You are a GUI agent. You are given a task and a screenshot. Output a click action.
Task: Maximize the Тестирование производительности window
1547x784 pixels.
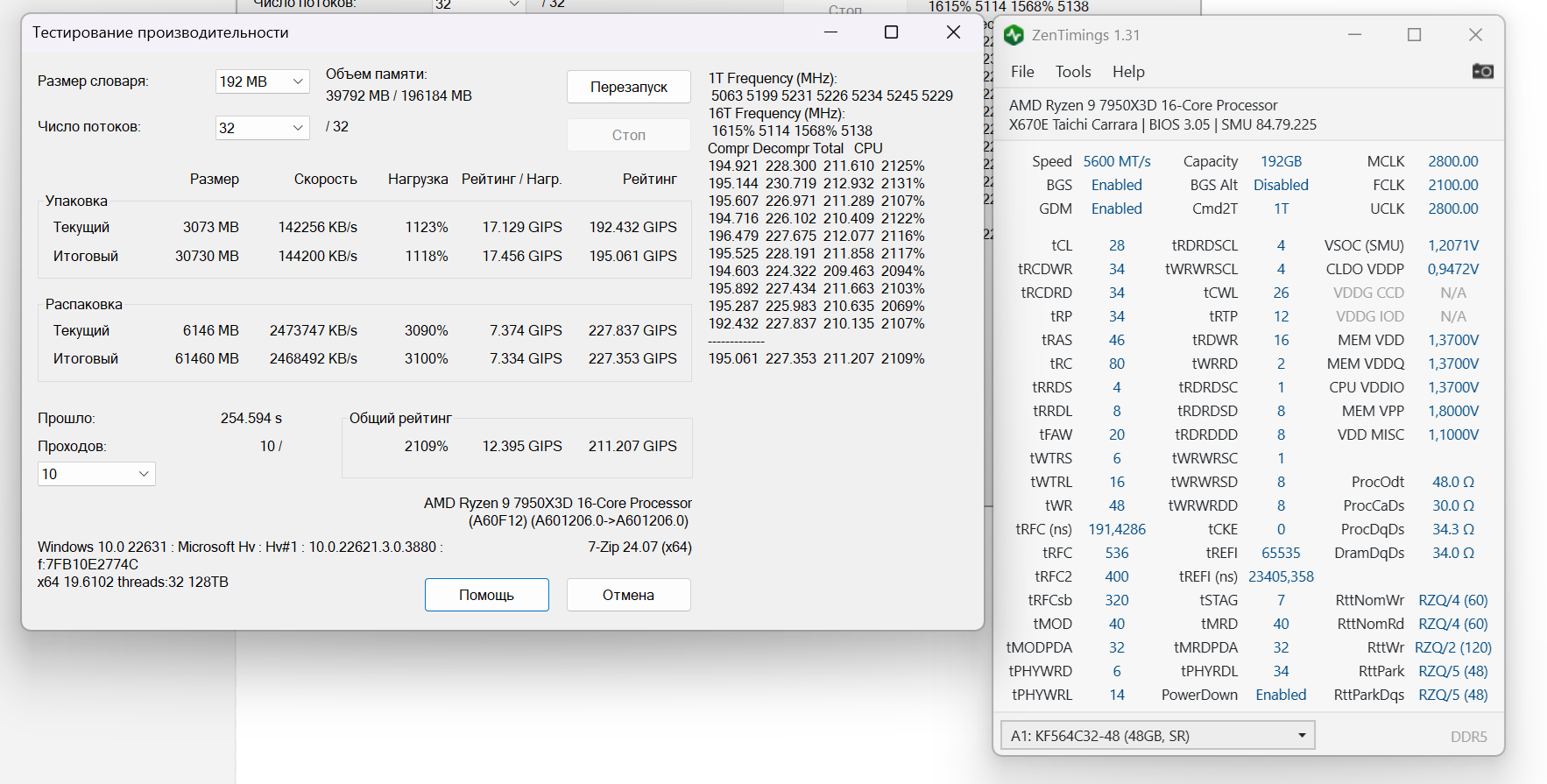[891, 32]
